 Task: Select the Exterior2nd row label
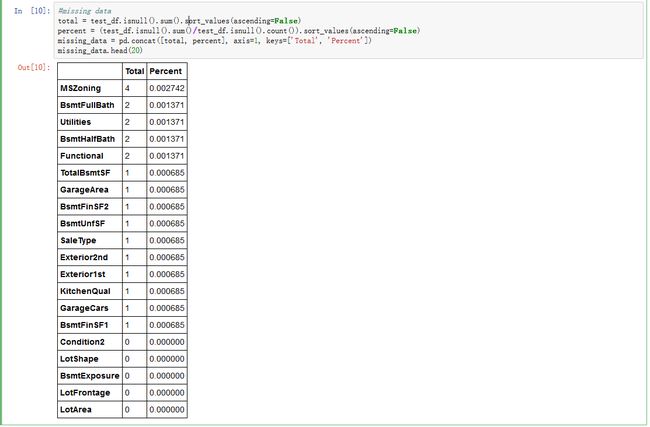tap(84, 257)
